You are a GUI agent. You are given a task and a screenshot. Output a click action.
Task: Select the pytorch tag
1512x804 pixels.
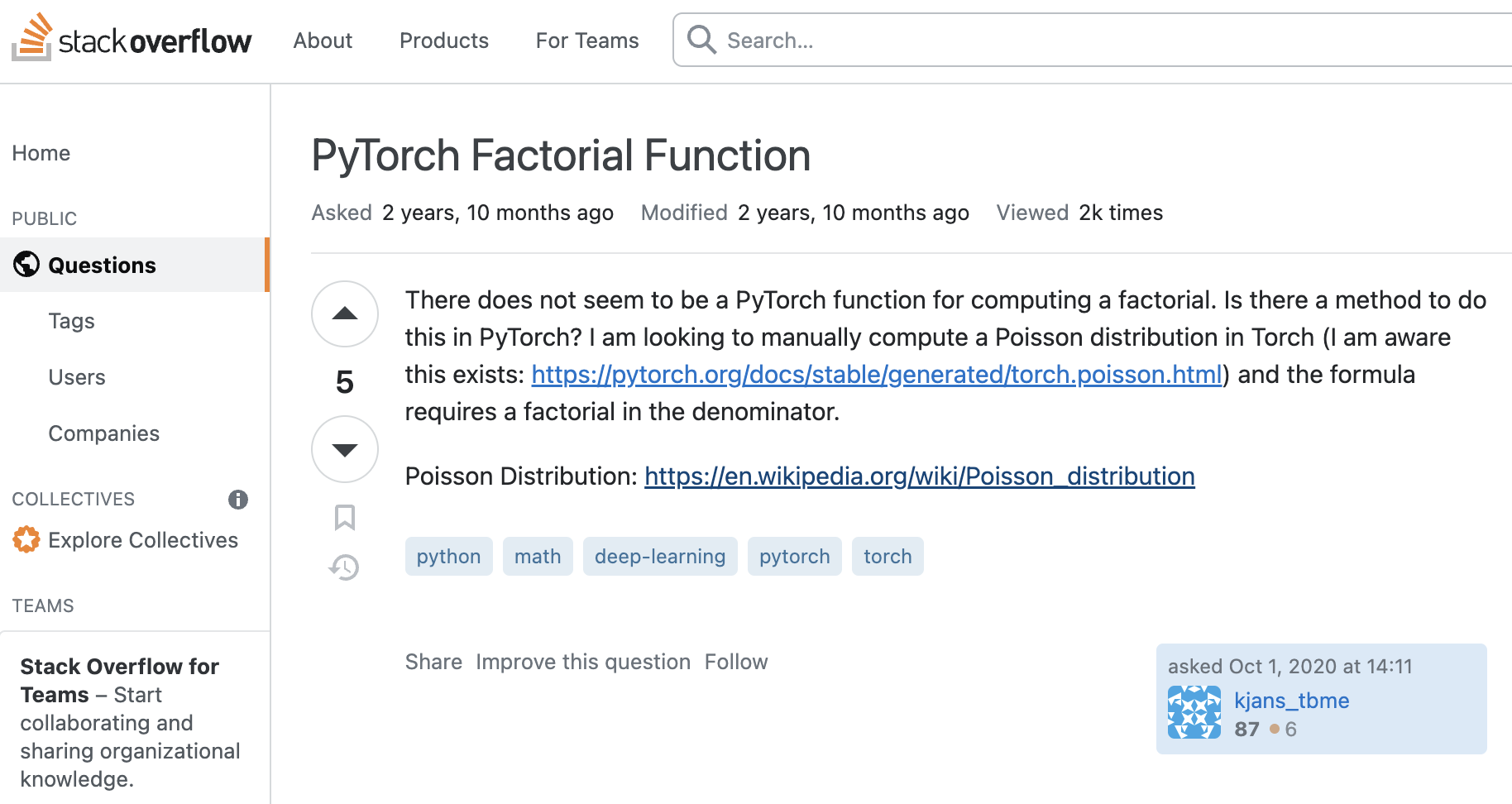point(794,557)
